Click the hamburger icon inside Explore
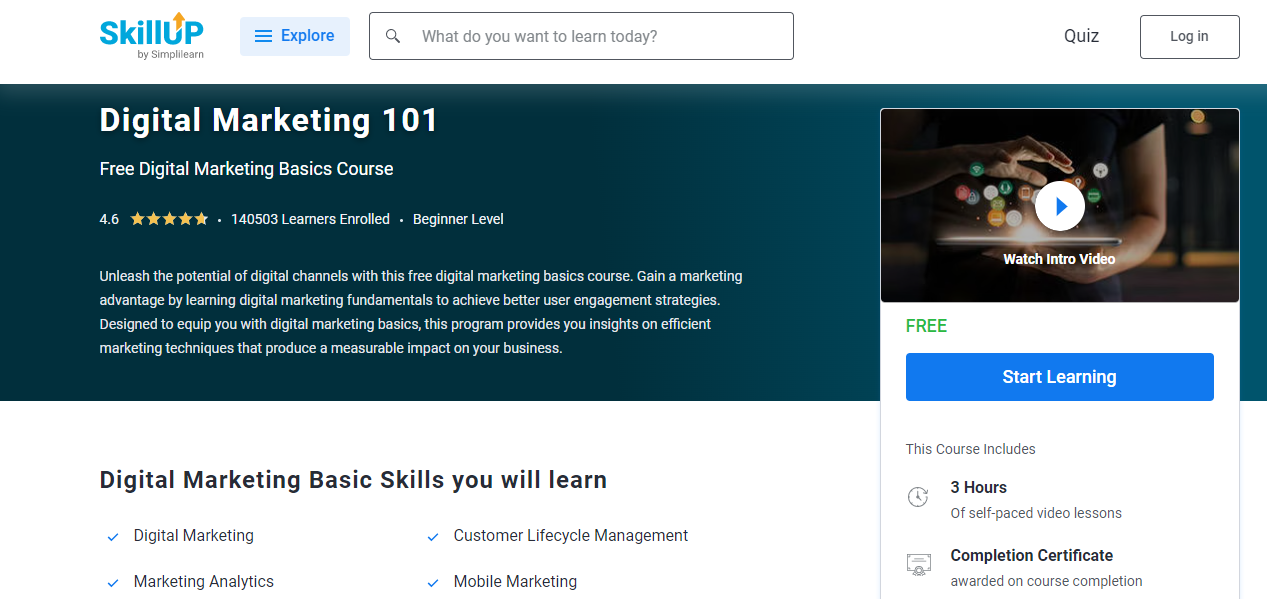 tap(263, 35)
